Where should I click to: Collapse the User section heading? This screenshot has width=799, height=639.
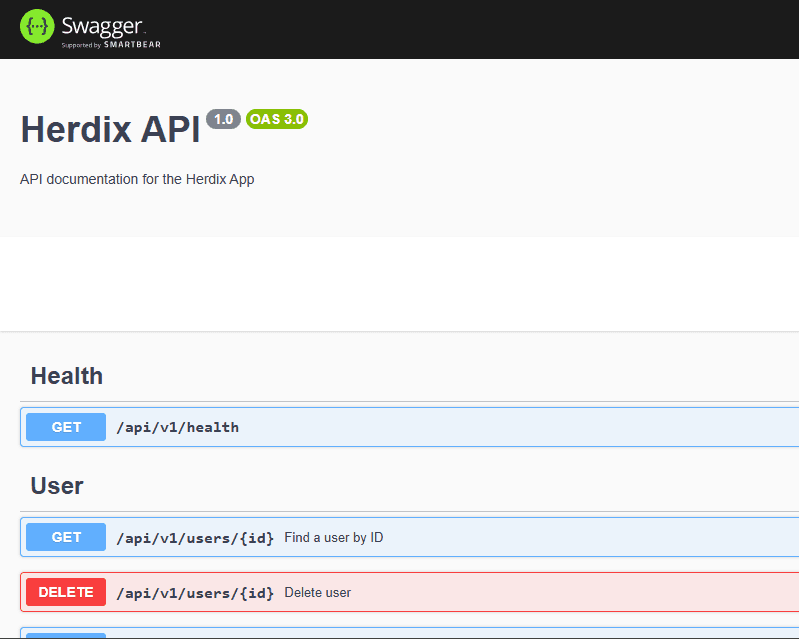tap(57, 486)
